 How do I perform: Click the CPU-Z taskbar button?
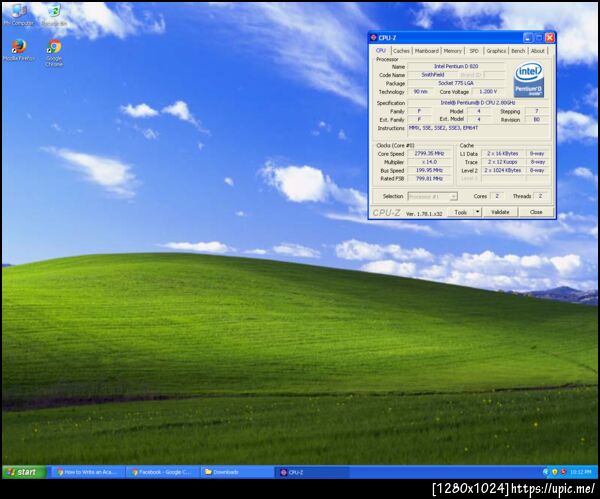coord(312,472)
